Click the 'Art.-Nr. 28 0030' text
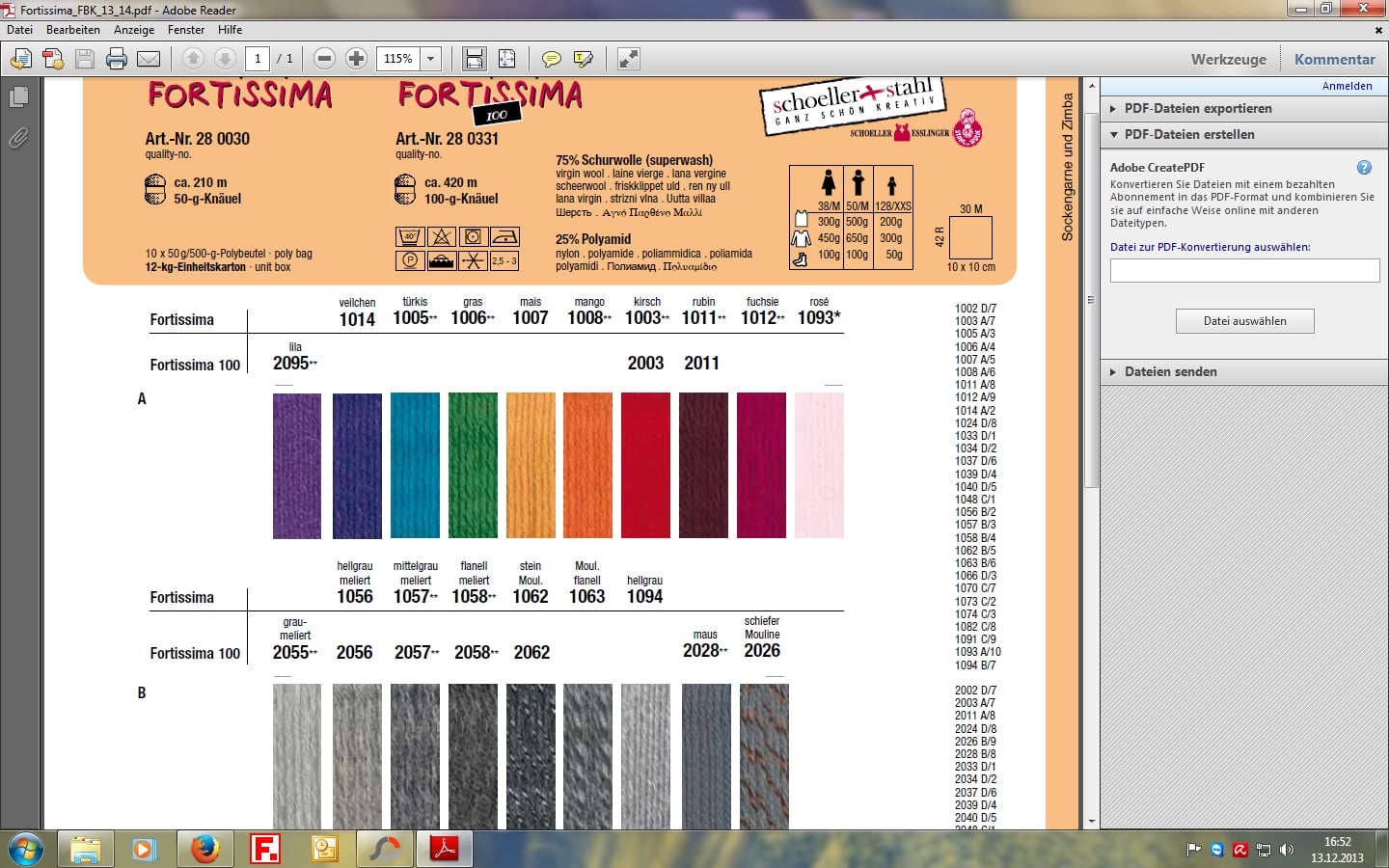The width and height of the screenshot is (1389, 868). [198, 139]
